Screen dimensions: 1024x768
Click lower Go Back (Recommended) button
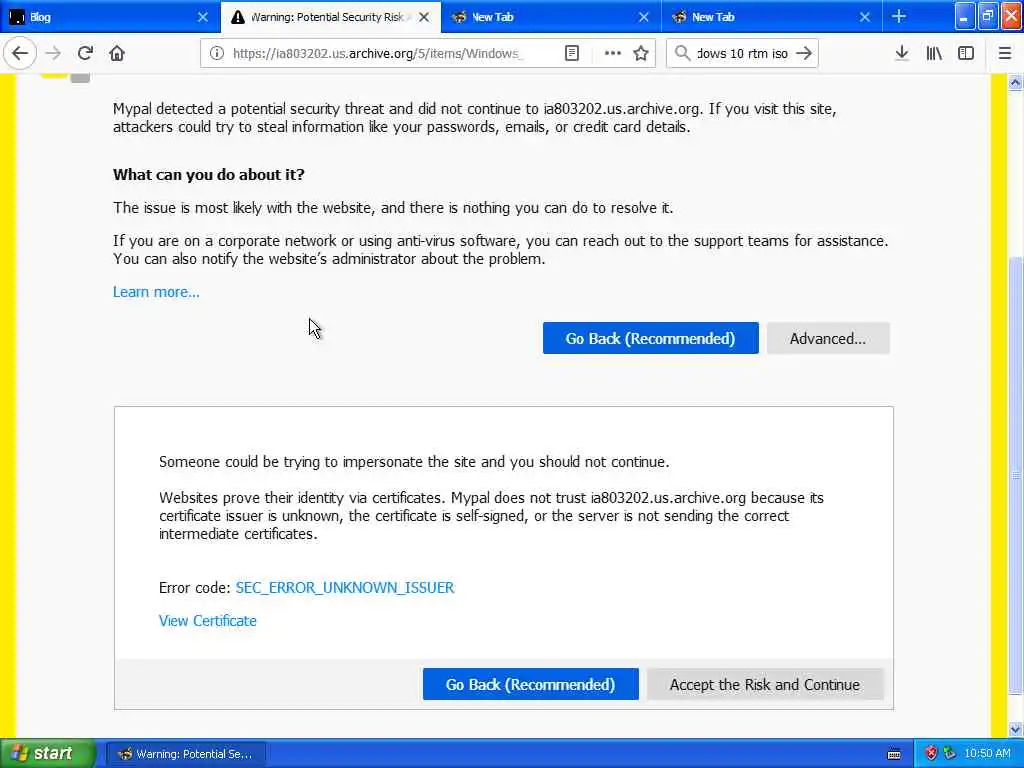530,684
